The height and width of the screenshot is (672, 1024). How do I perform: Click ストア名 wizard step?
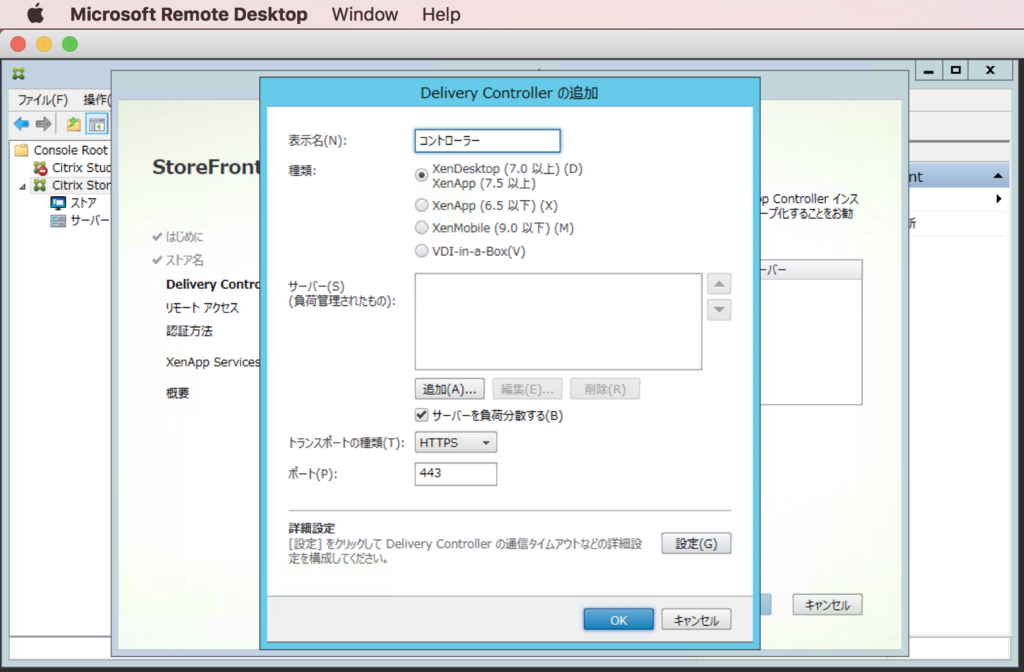tap(184, 260)
